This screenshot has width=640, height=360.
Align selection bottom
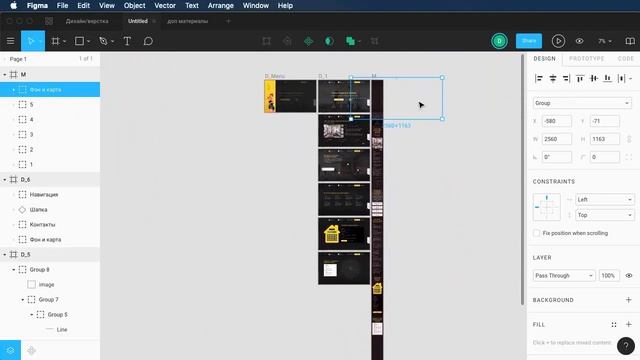(x=607, y=78)
